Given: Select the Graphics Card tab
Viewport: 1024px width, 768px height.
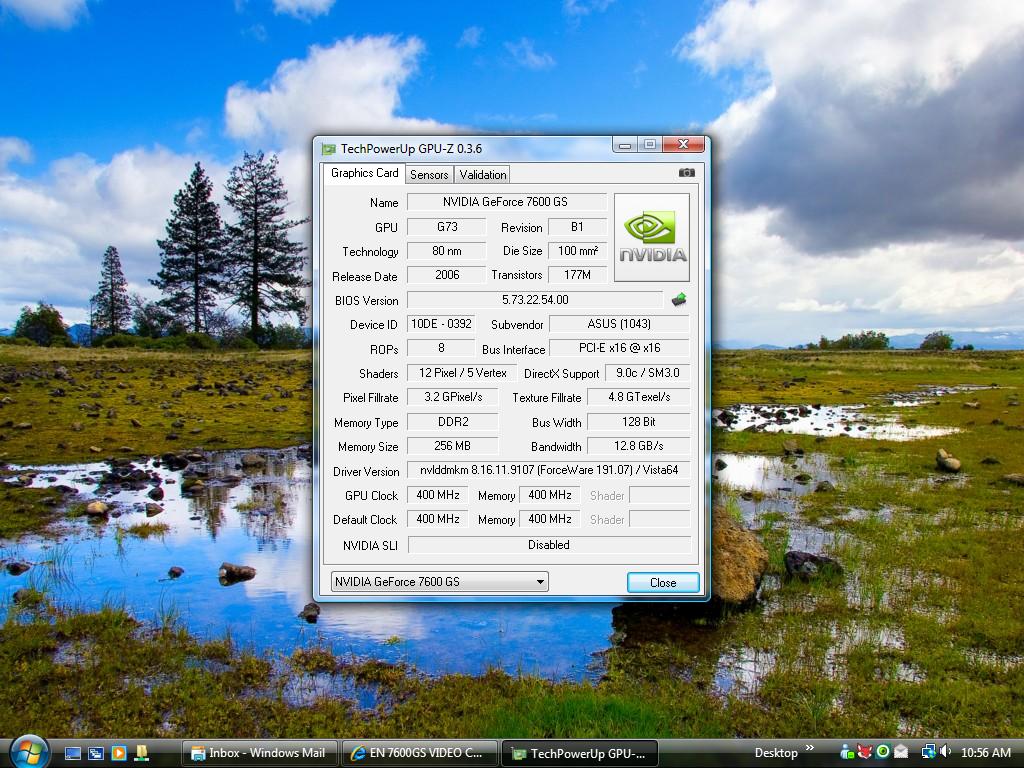Looking at the screenshot, I should pyautogui.click(x=364, y=173).
